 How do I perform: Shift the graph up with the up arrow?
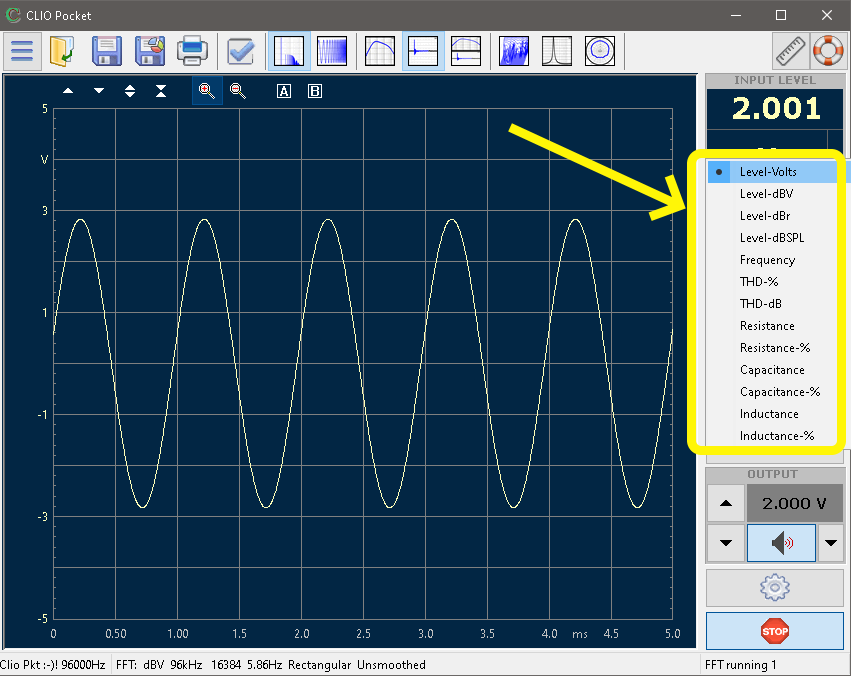pyautogui.click(x=68, y=91)
